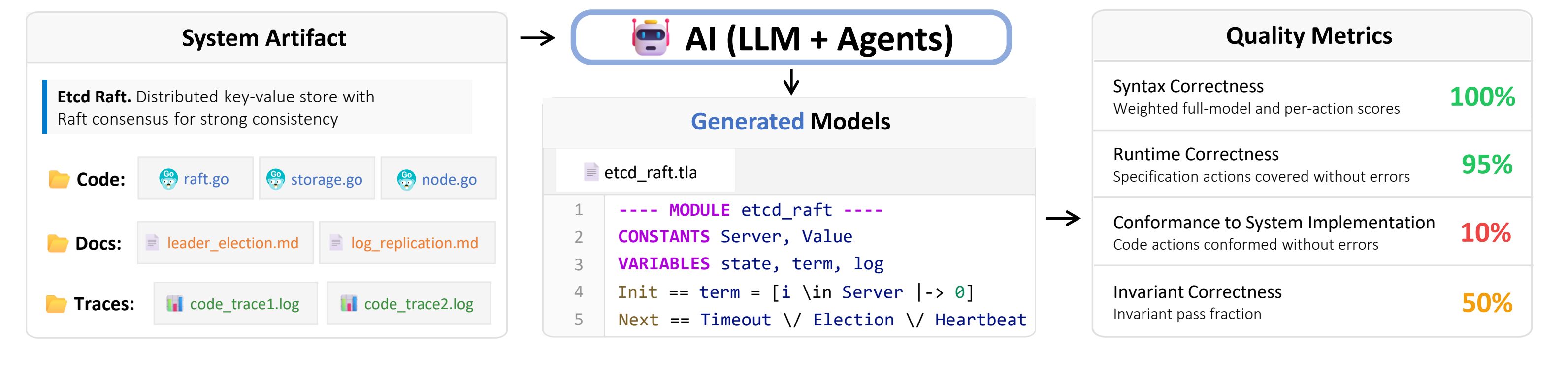Select the Syntax Correctness metric row

(x=1311, y=97)
